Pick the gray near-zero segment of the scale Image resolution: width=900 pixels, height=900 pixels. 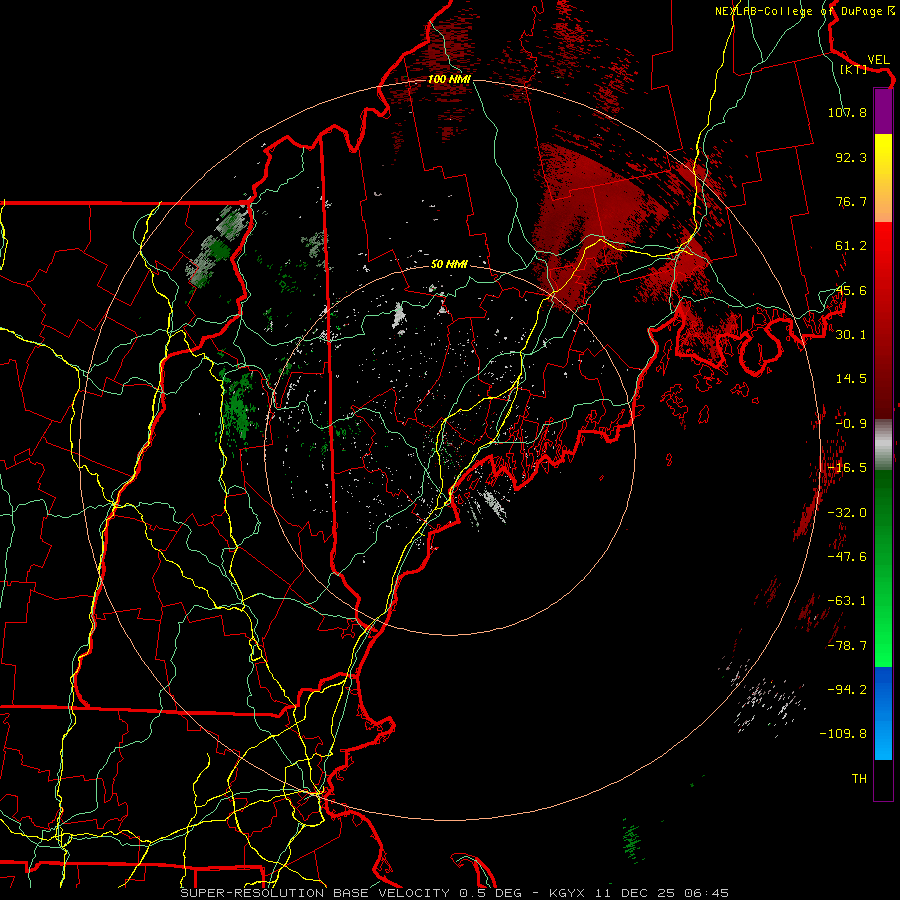(883, 445)
